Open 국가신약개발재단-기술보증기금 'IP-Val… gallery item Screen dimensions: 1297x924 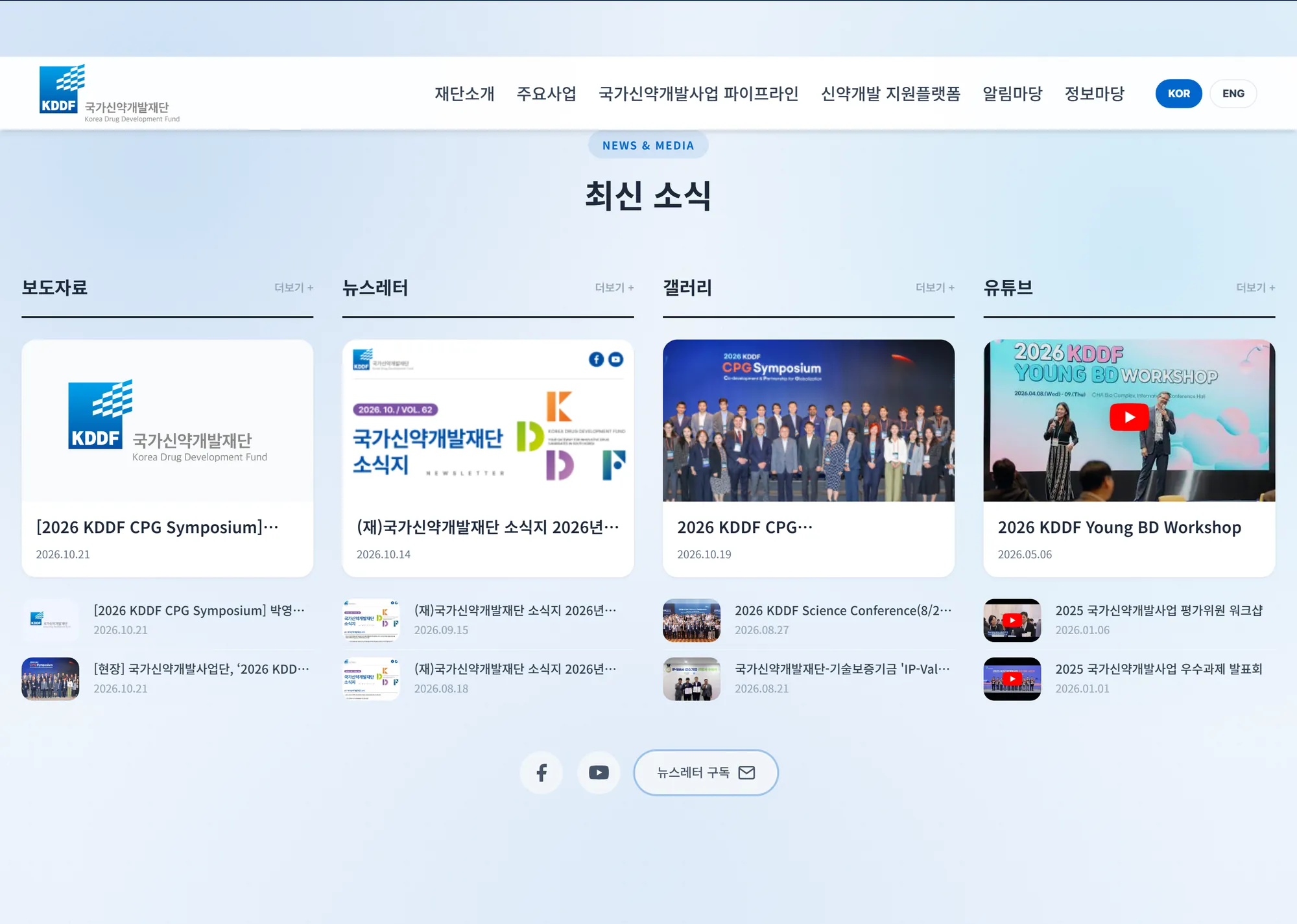[x=842, y=669]
